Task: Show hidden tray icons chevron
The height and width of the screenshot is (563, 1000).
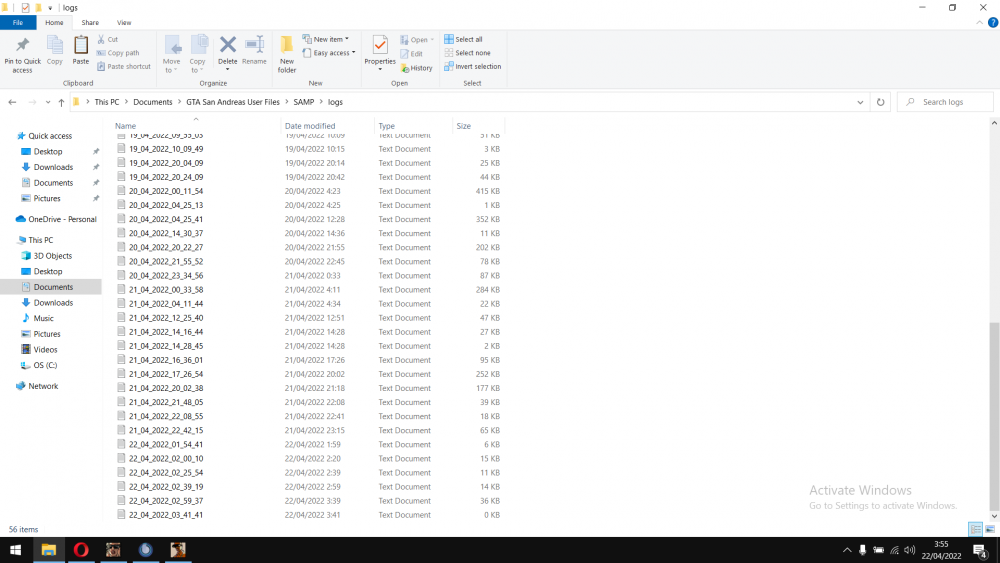Action: [x=847, y=550]
